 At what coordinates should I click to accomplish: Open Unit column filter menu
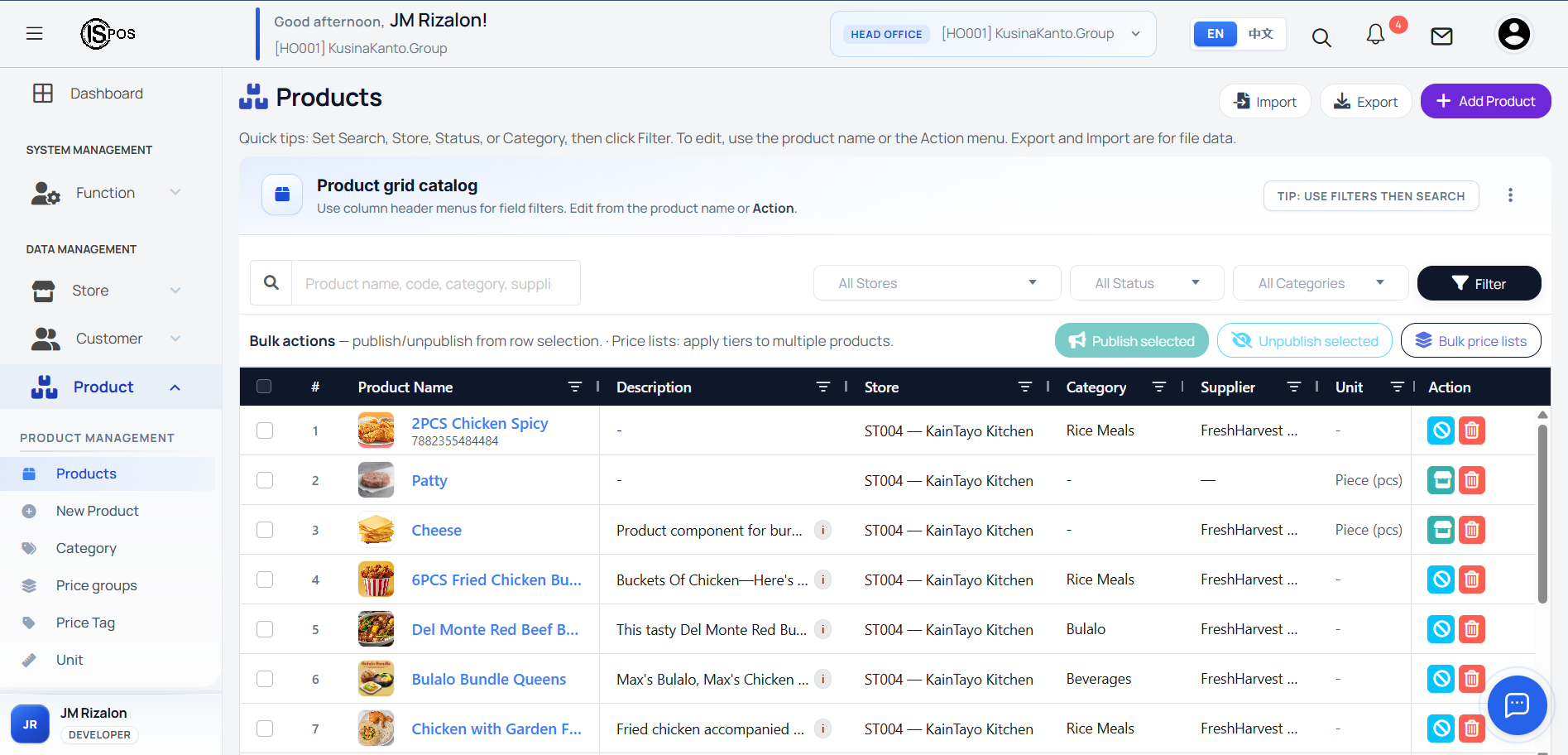(x=1398, y=387)
